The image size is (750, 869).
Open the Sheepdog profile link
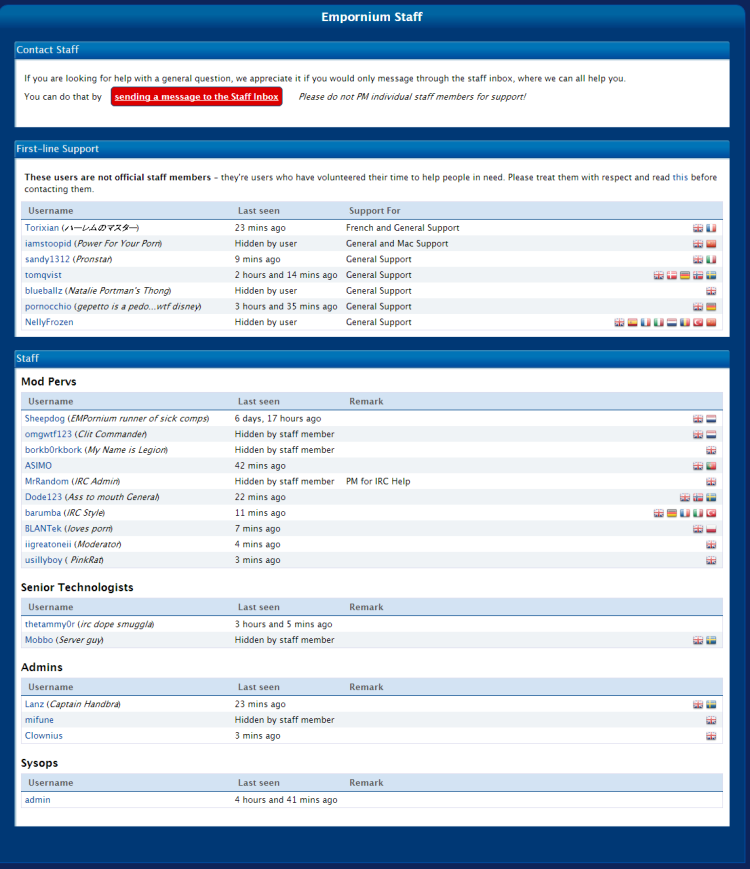[44, 418]
